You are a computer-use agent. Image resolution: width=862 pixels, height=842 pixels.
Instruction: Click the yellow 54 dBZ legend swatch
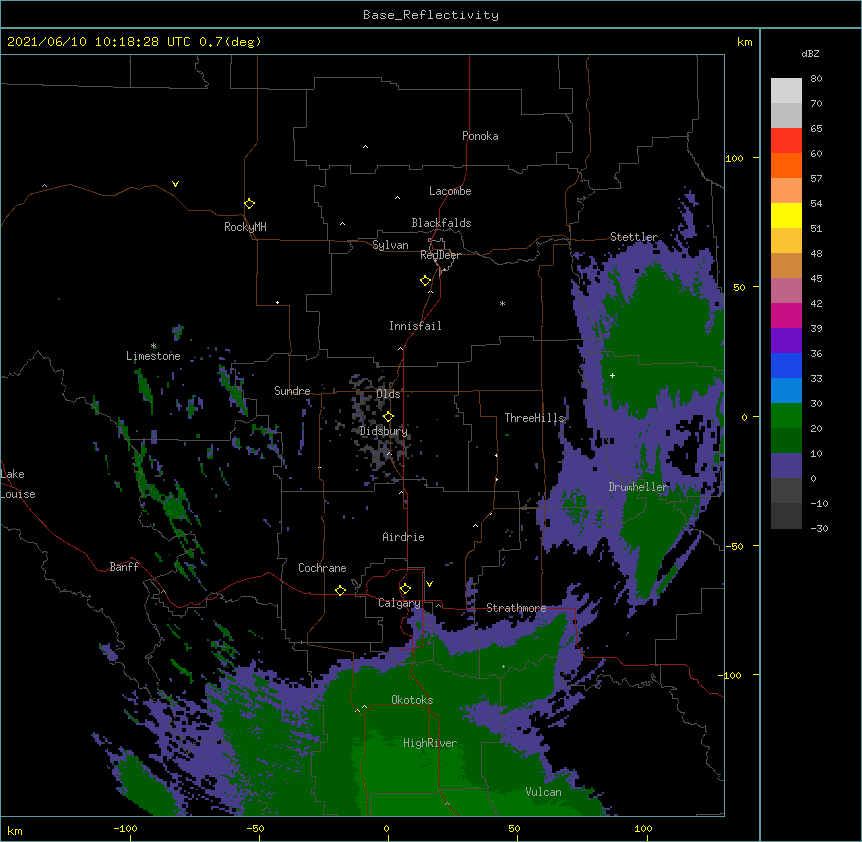click(x=786, y=215)
